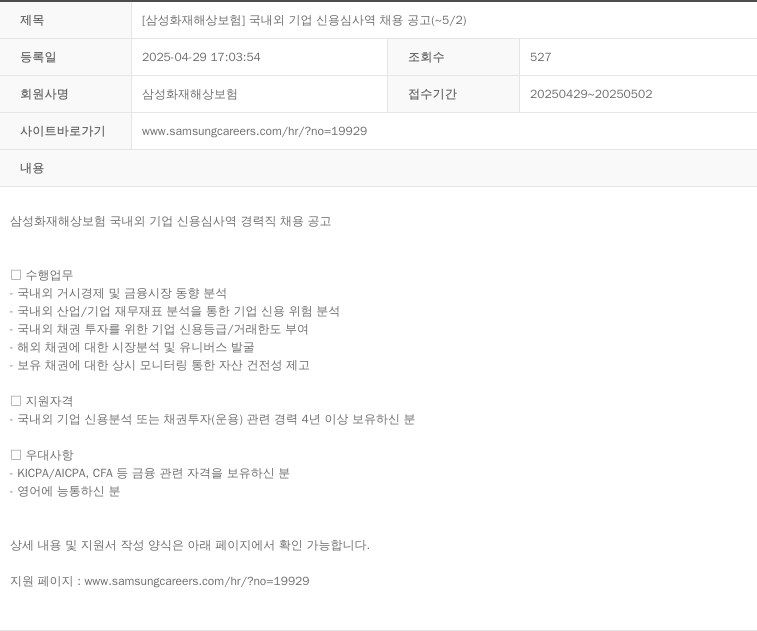Click the □ 우대사항 section heading
This screenshot has width=757, height=631.
coord(42,455)
